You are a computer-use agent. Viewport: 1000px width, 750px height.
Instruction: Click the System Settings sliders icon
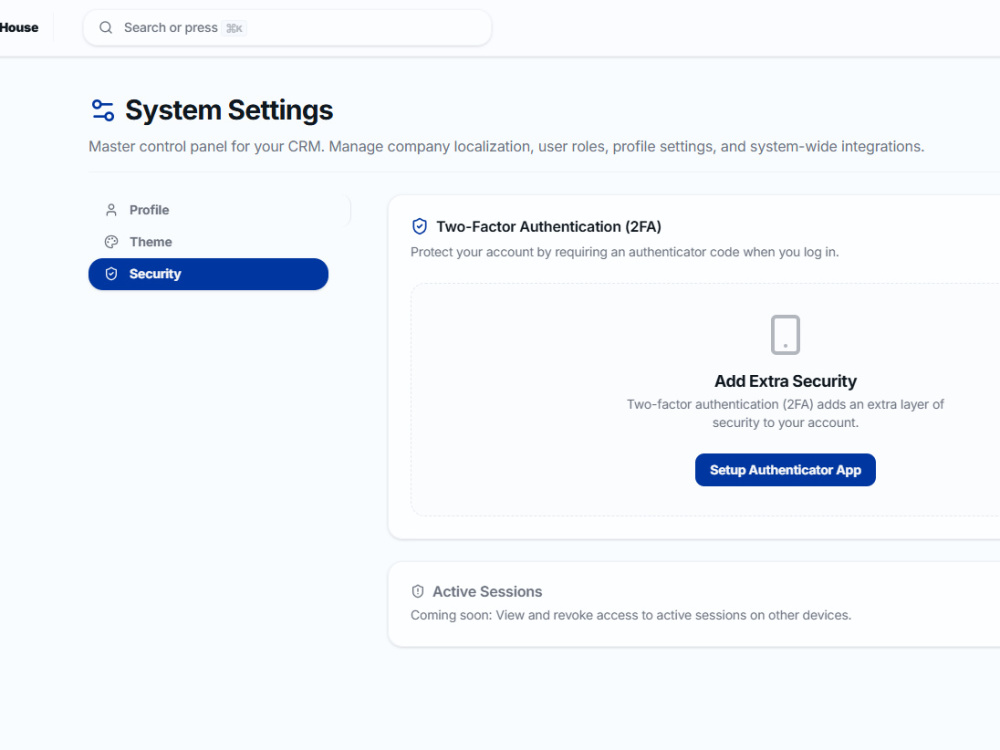point(103,110)
